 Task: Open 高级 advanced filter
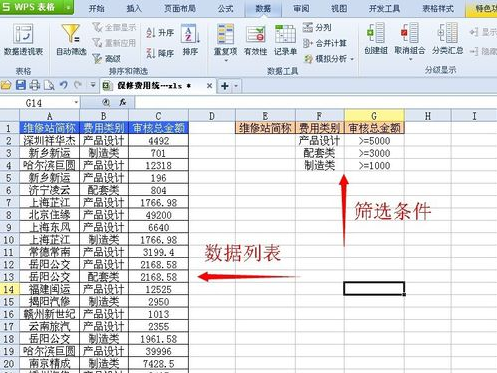(106, 59)
